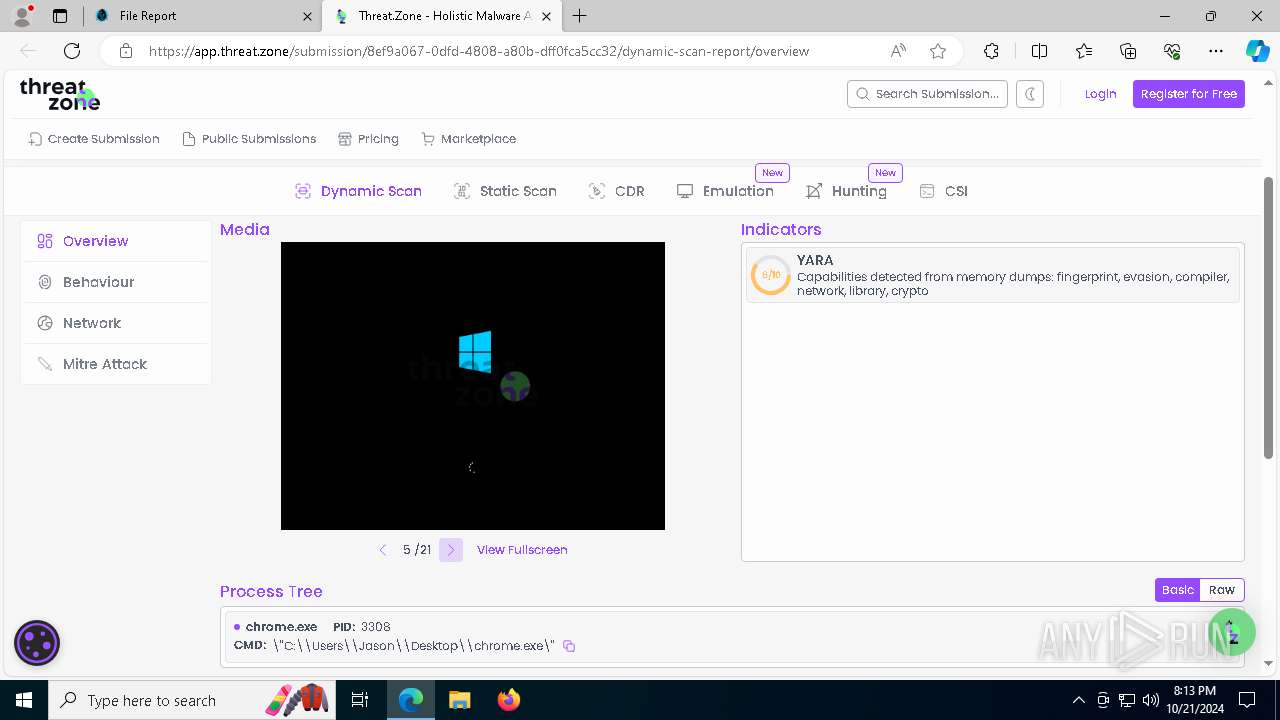Image resolution: width=1280 pixels, height=720 pixels.
Task: Click the browser back arrow
Action: (28, 51)
